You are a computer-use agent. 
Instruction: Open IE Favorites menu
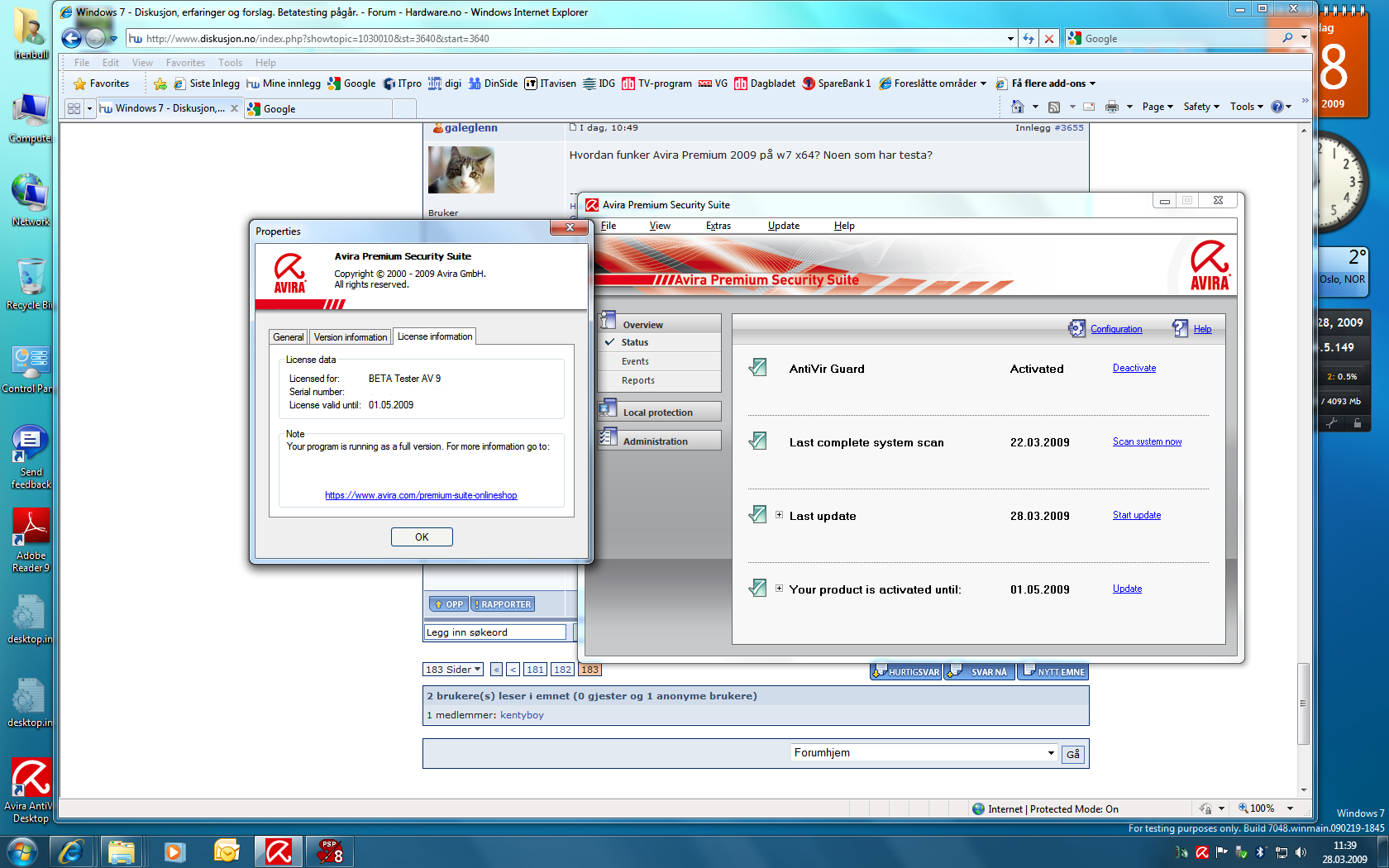(x=185, y=63)
